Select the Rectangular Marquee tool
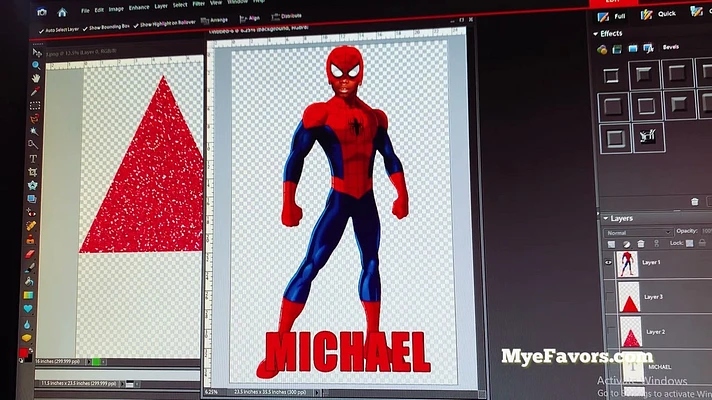The height and width of the screenshot is (400, 712). click(35, 105)
